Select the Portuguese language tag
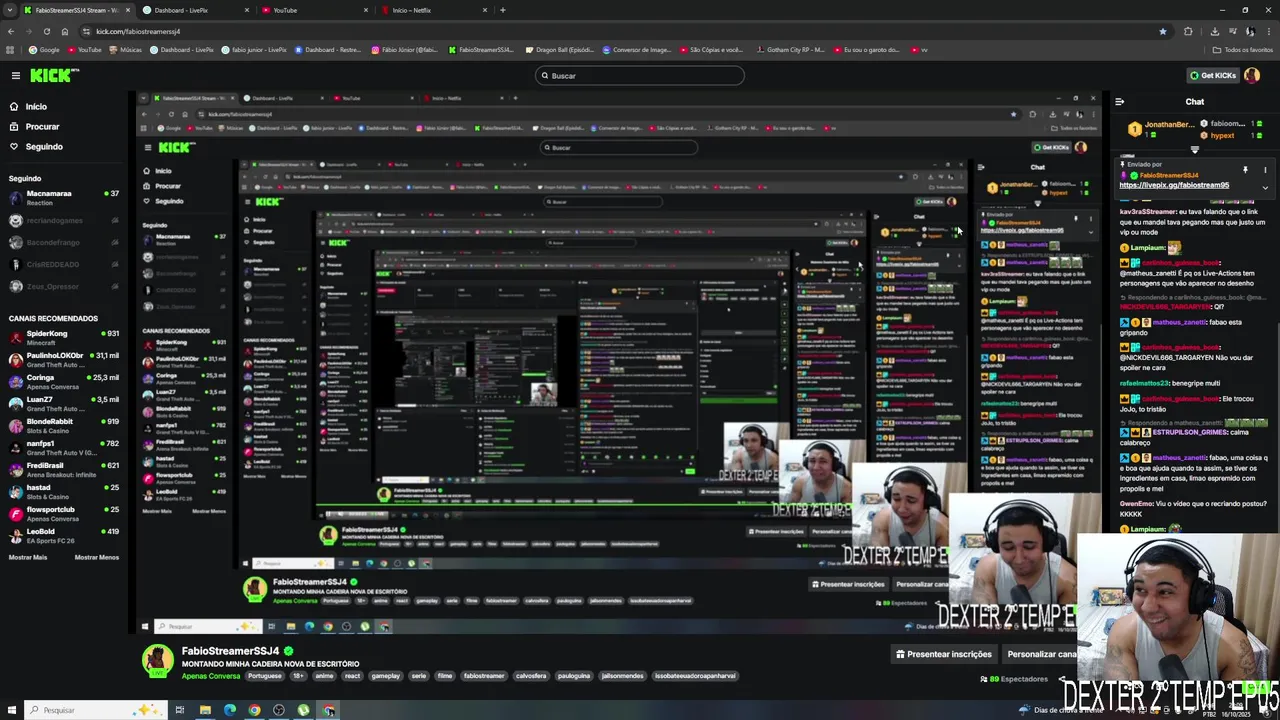The height and width of the screenshot is (720, 1280). [265, 676]
